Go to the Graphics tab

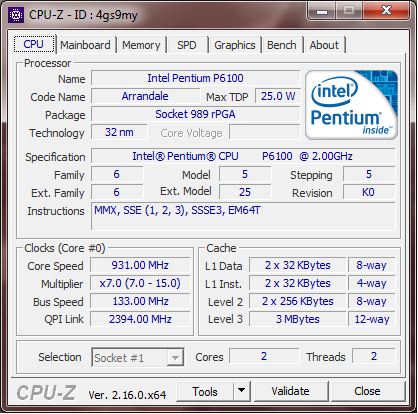[x=235, y=45]
